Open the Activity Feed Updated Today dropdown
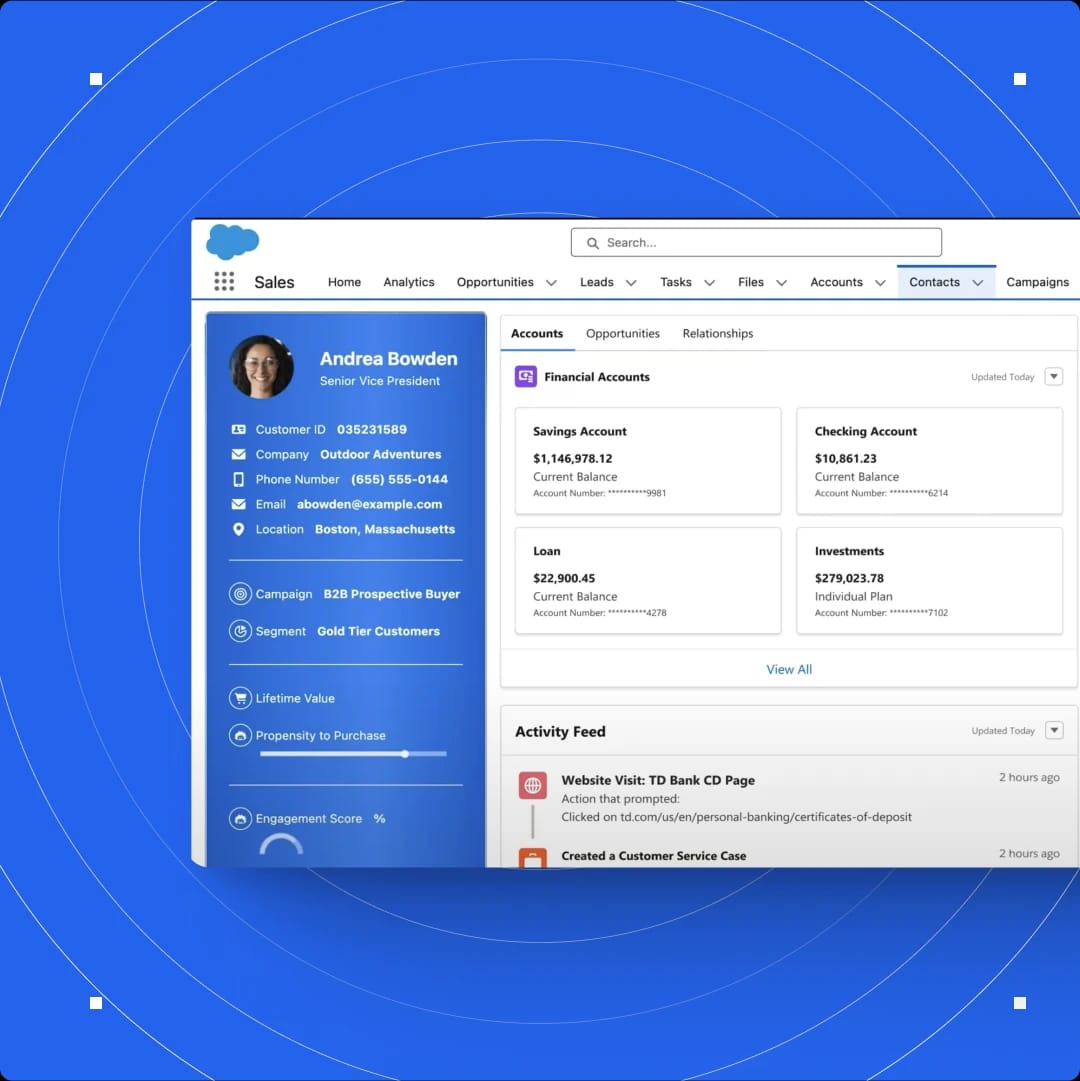 (1054, 730)
